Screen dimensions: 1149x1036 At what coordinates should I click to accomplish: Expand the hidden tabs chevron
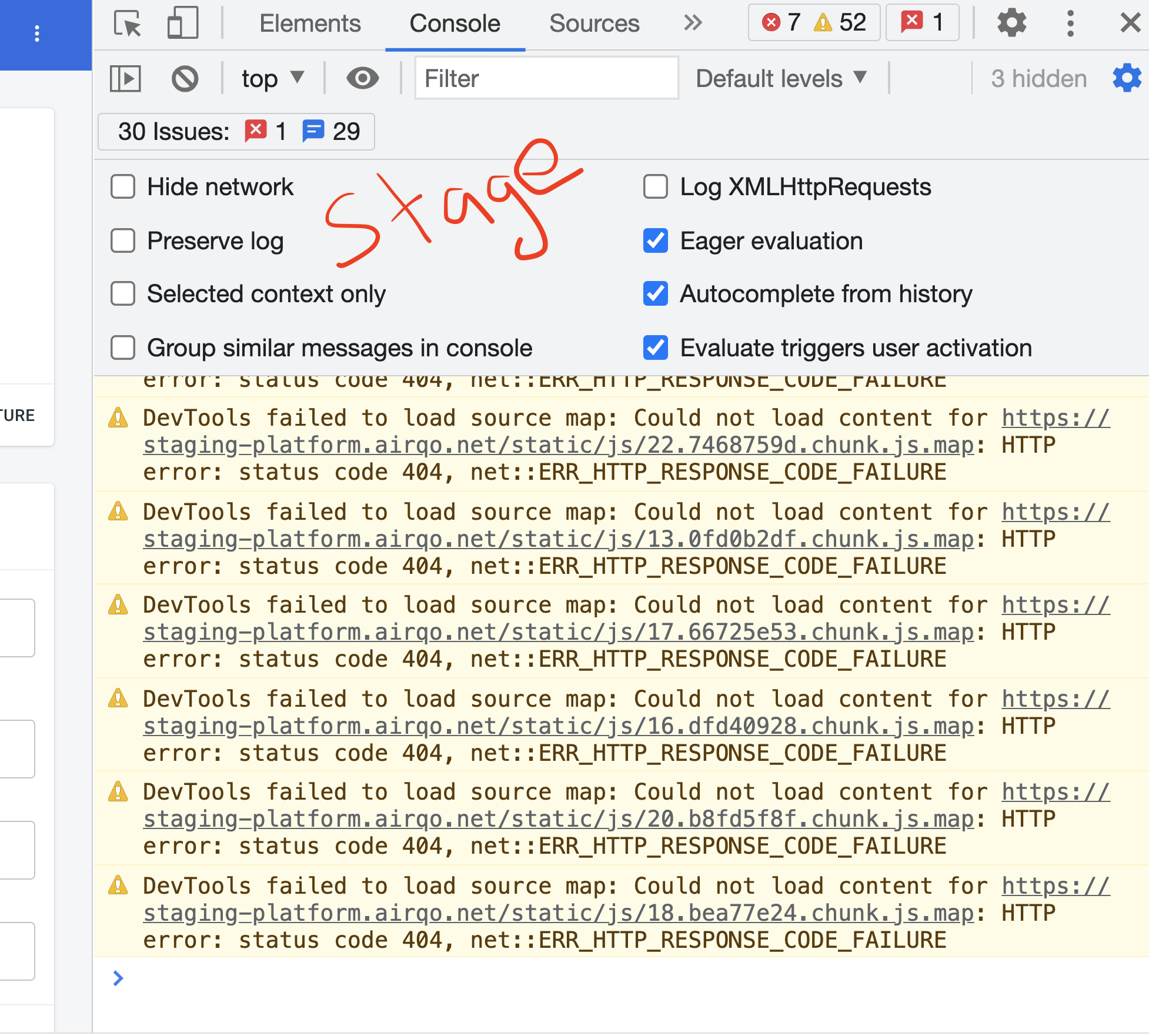coord(693,24)
